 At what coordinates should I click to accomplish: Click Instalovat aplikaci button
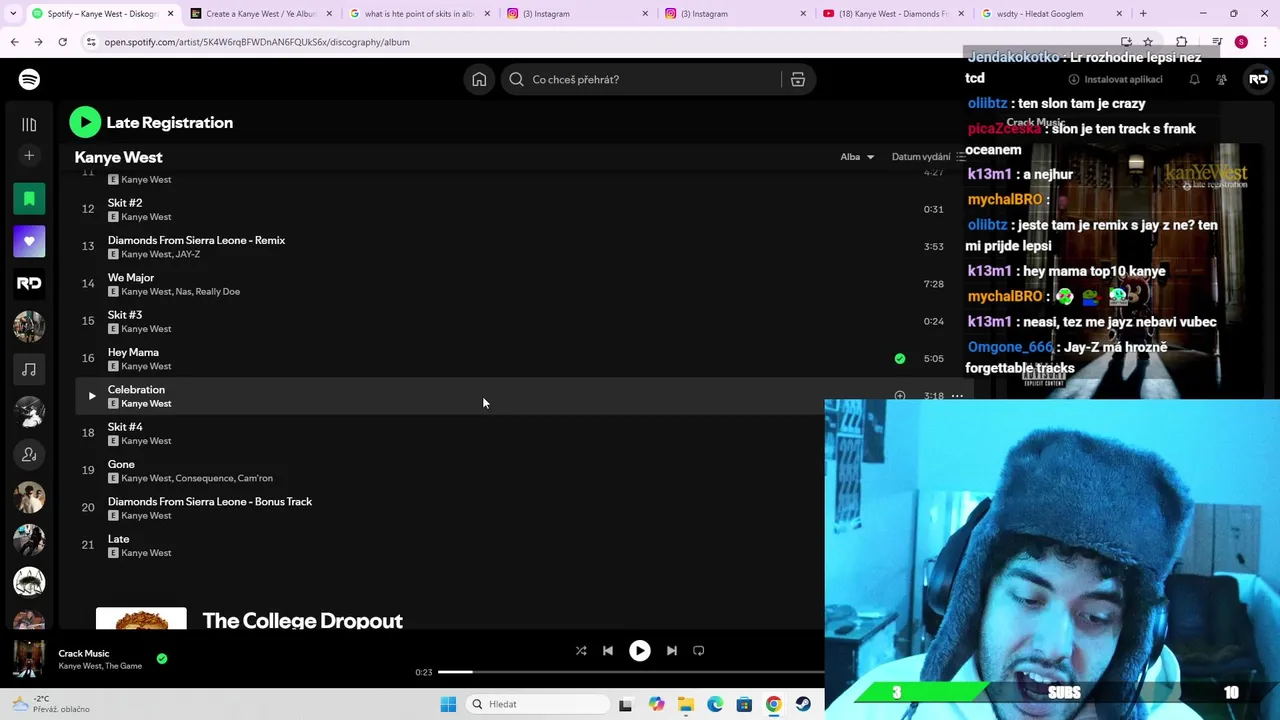1115,79
